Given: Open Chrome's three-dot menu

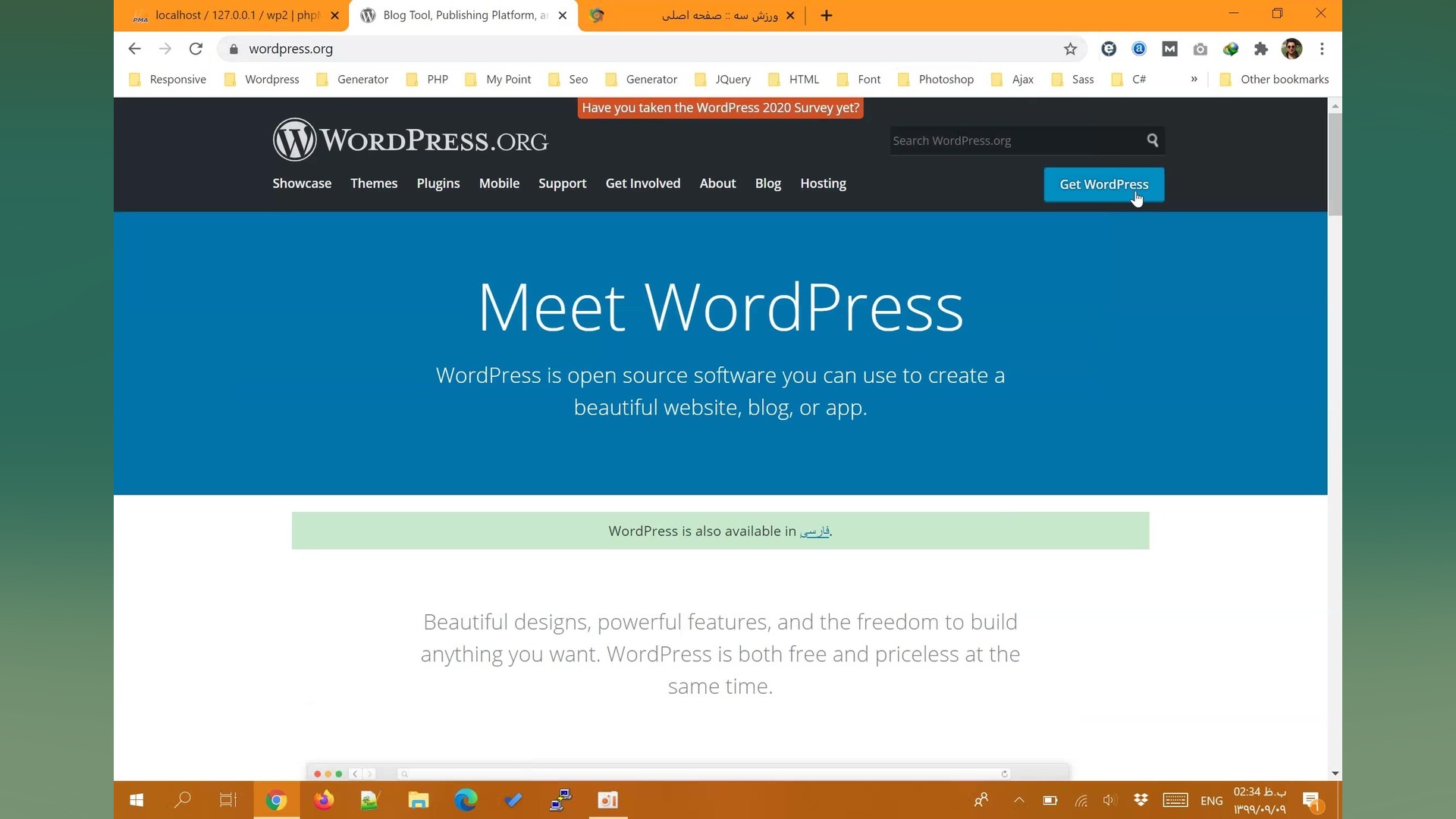Looking at the screenshot, I should (x=1322, y=49).
